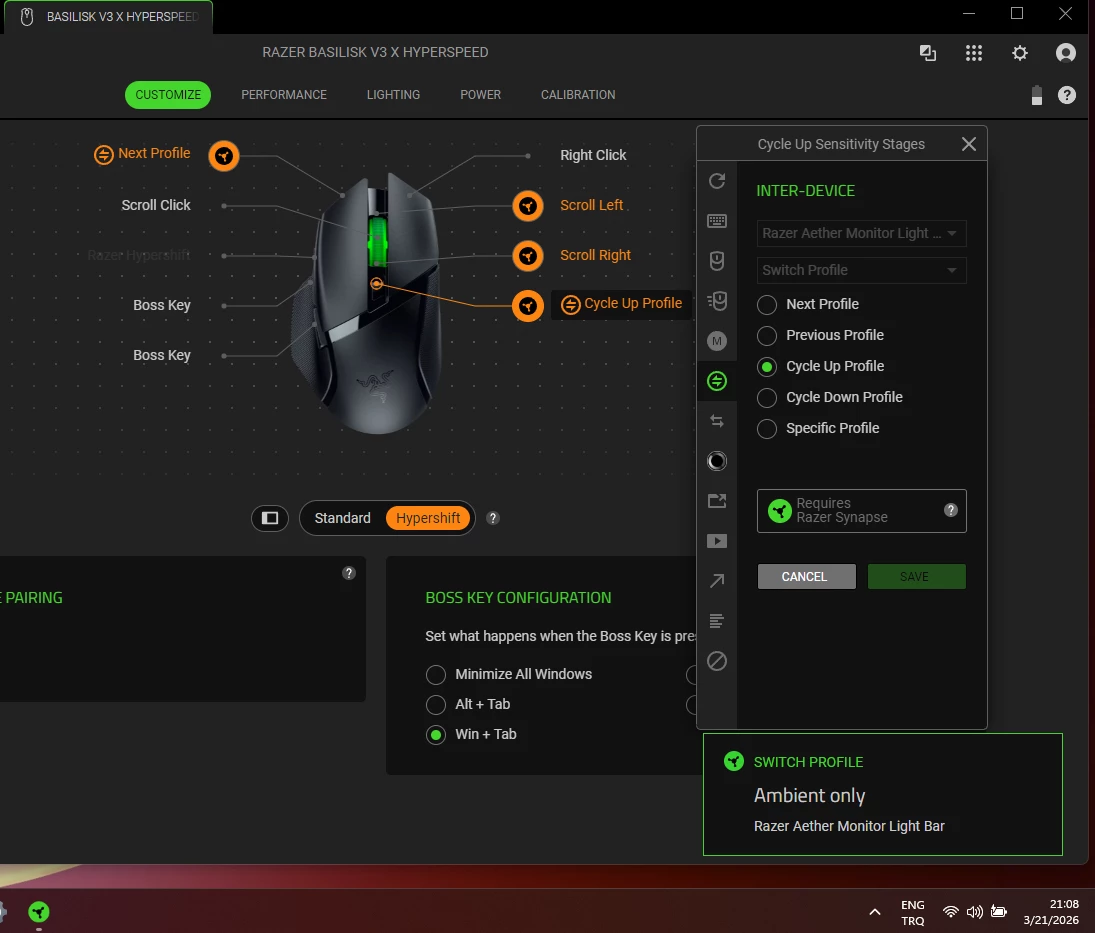
Task: Open the taskbar clock showing 21:08
Action: [1051, 912]
